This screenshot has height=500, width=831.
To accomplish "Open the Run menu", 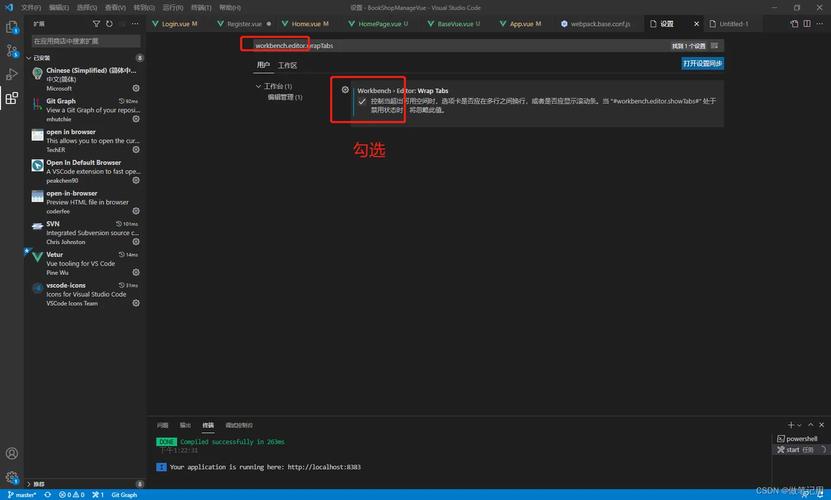I will (x=173, y=7).
